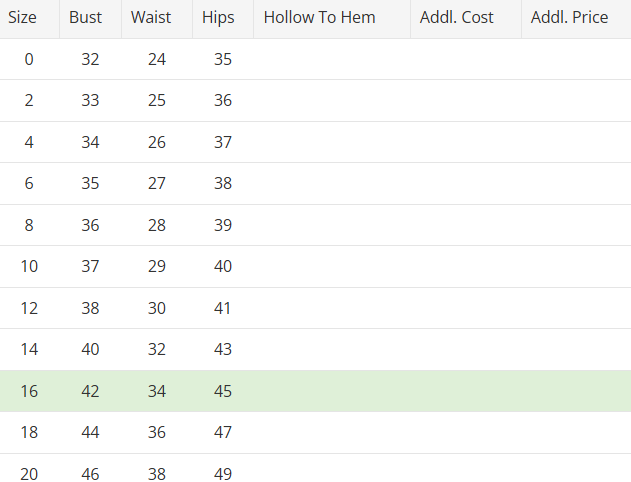The width and height of the screenshot is (631, 482).
Task: Click bust value 34 in size 4 row
Action: [91, 142]
